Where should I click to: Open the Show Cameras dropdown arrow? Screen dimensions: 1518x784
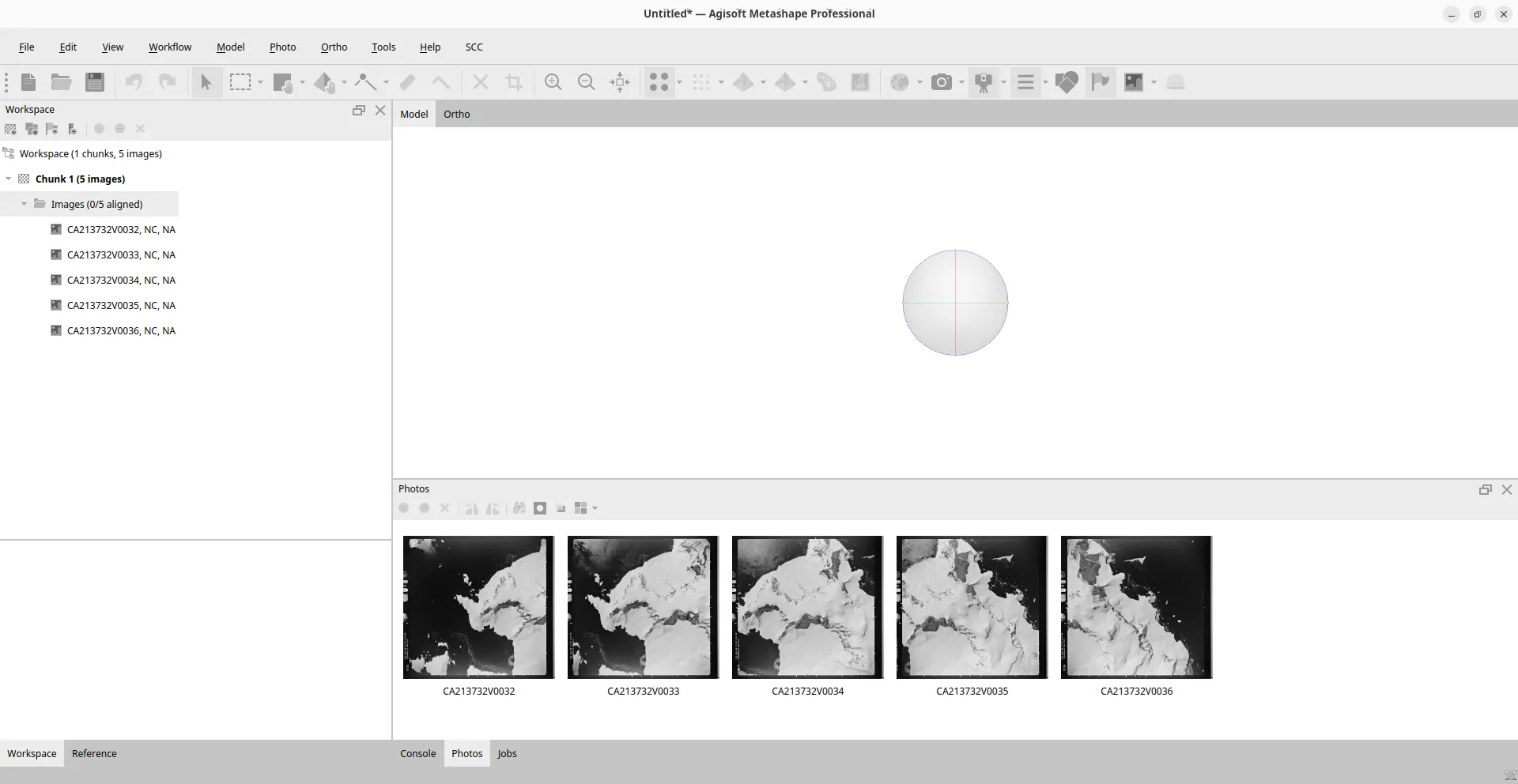(x=961, y=82)
